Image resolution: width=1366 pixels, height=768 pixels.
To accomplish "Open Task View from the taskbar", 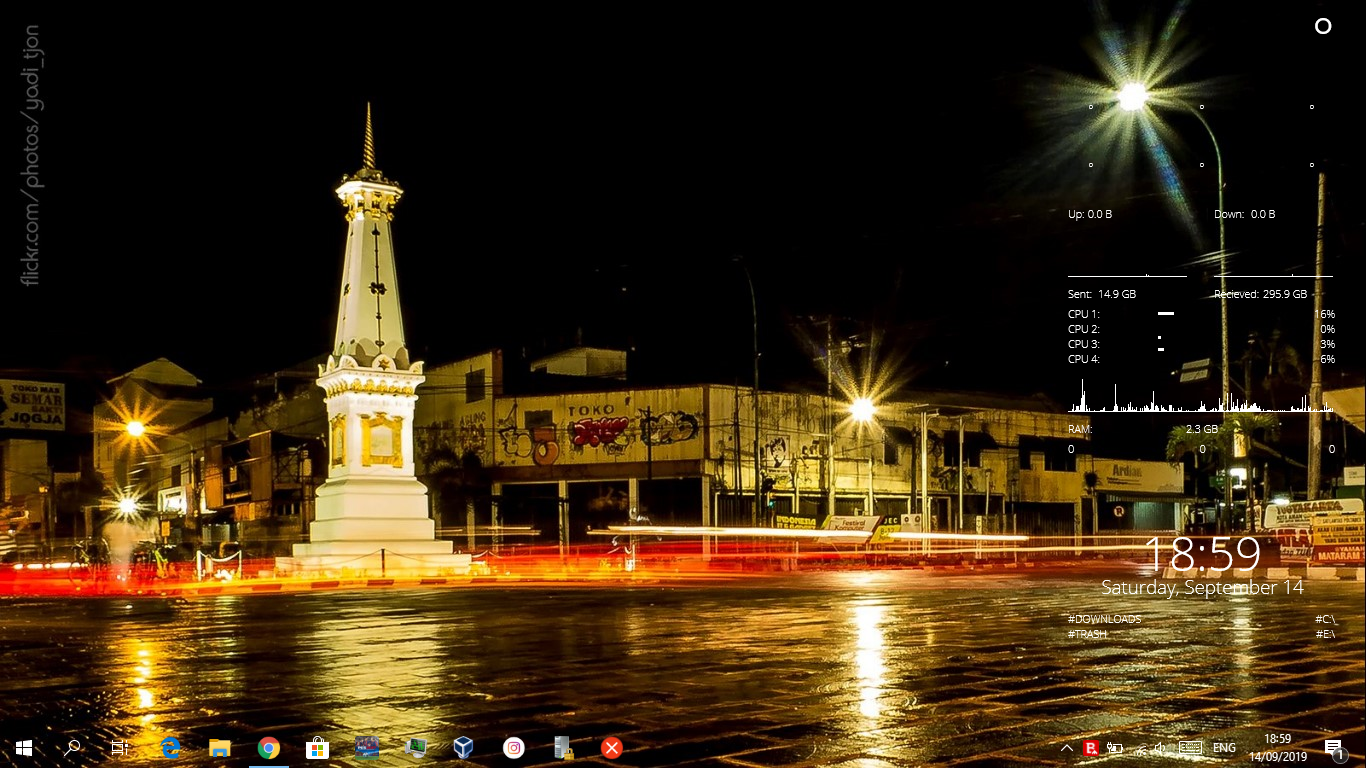I will pyautogui.click(x=120, y=747).
